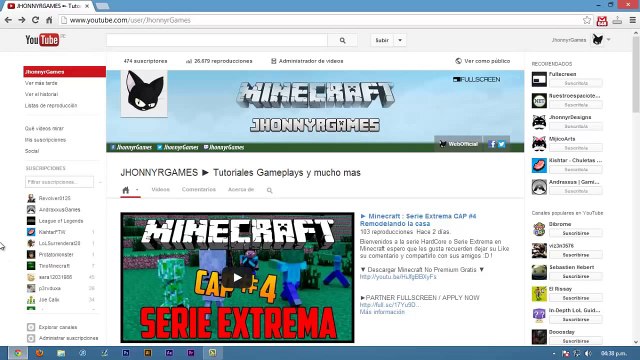Click the search magnifier button
This screenshot has width=640, height=360.
pos(342,40)
